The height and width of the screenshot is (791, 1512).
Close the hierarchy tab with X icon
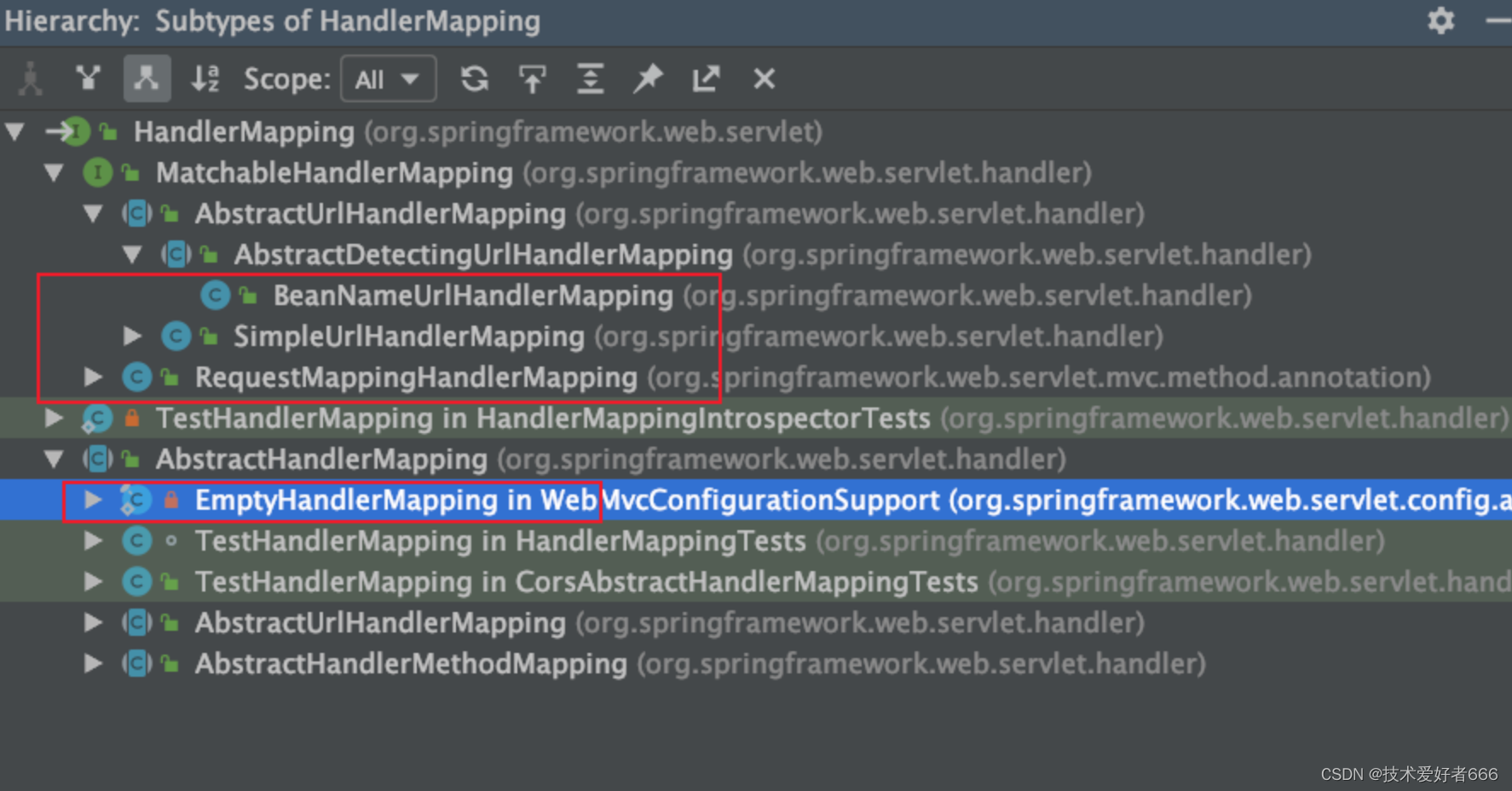pyautogui.click(x=764, y=79)
